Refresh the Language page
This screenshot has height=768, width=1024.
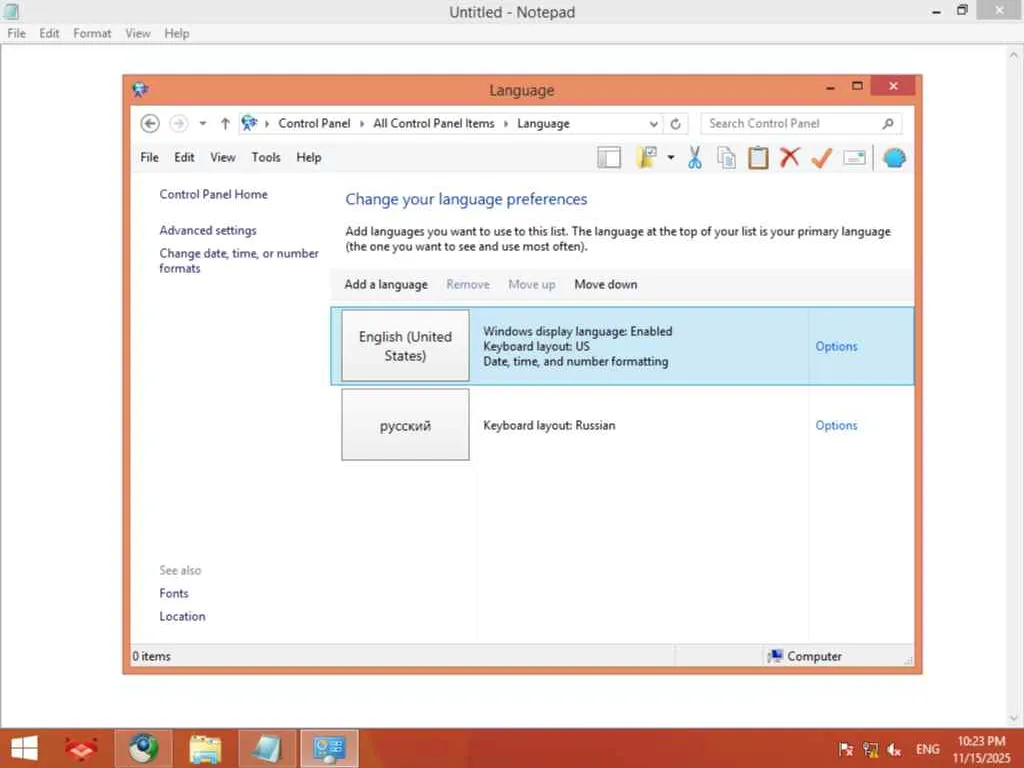click(675, 123)
